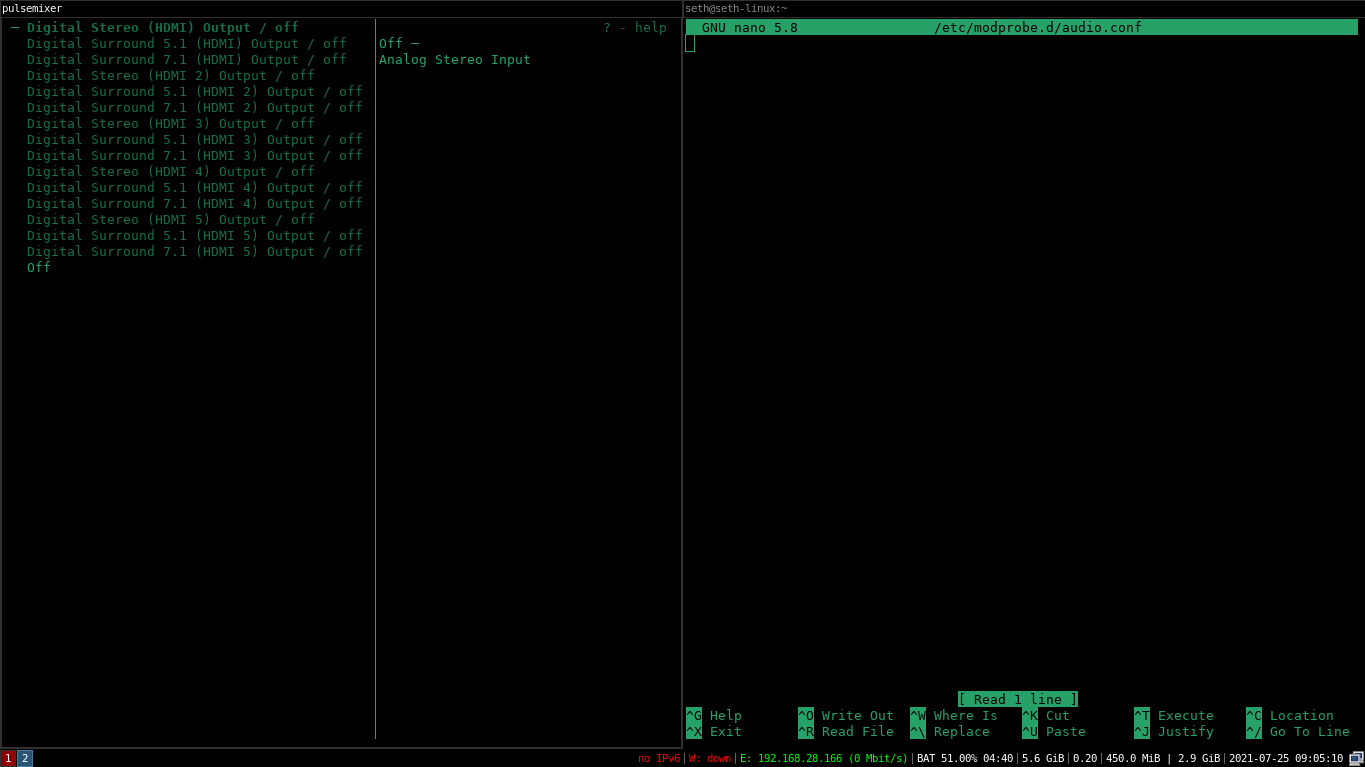Select Digital Surround 7.1 (HDMI 2) Output
This screenshot has height=767, width=1365.
coord(195,108)
